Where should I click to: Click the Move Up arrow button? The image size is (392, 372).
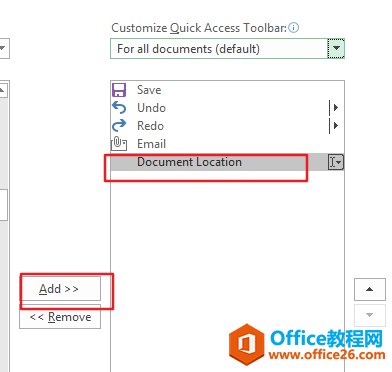coord(369,289)
